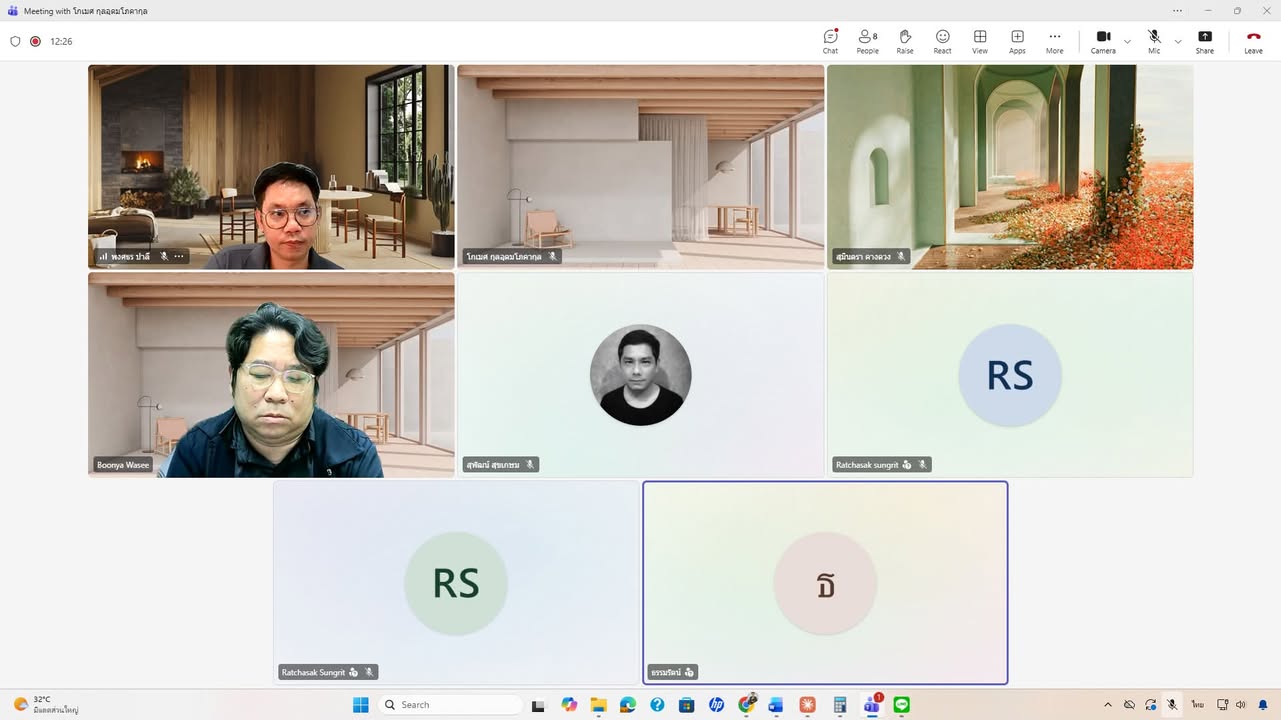This screenshot has width=1281, height=720.
Task: Open title bar settings ellipsis menu
Action: [x=1178, y=10]
